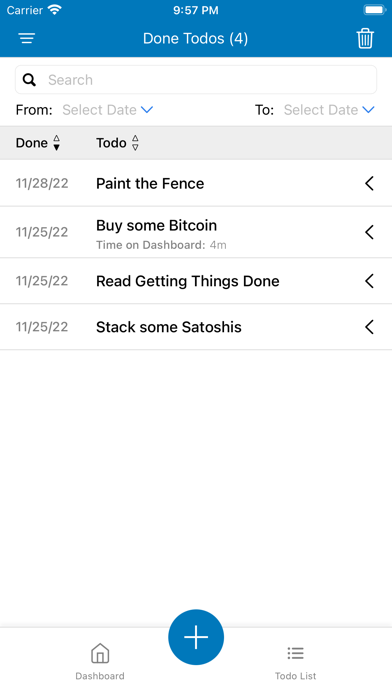The height and width of the screenshot is (696, 392).
Task: Toggle the Done column sort arrows
Action: click(56, 143)
